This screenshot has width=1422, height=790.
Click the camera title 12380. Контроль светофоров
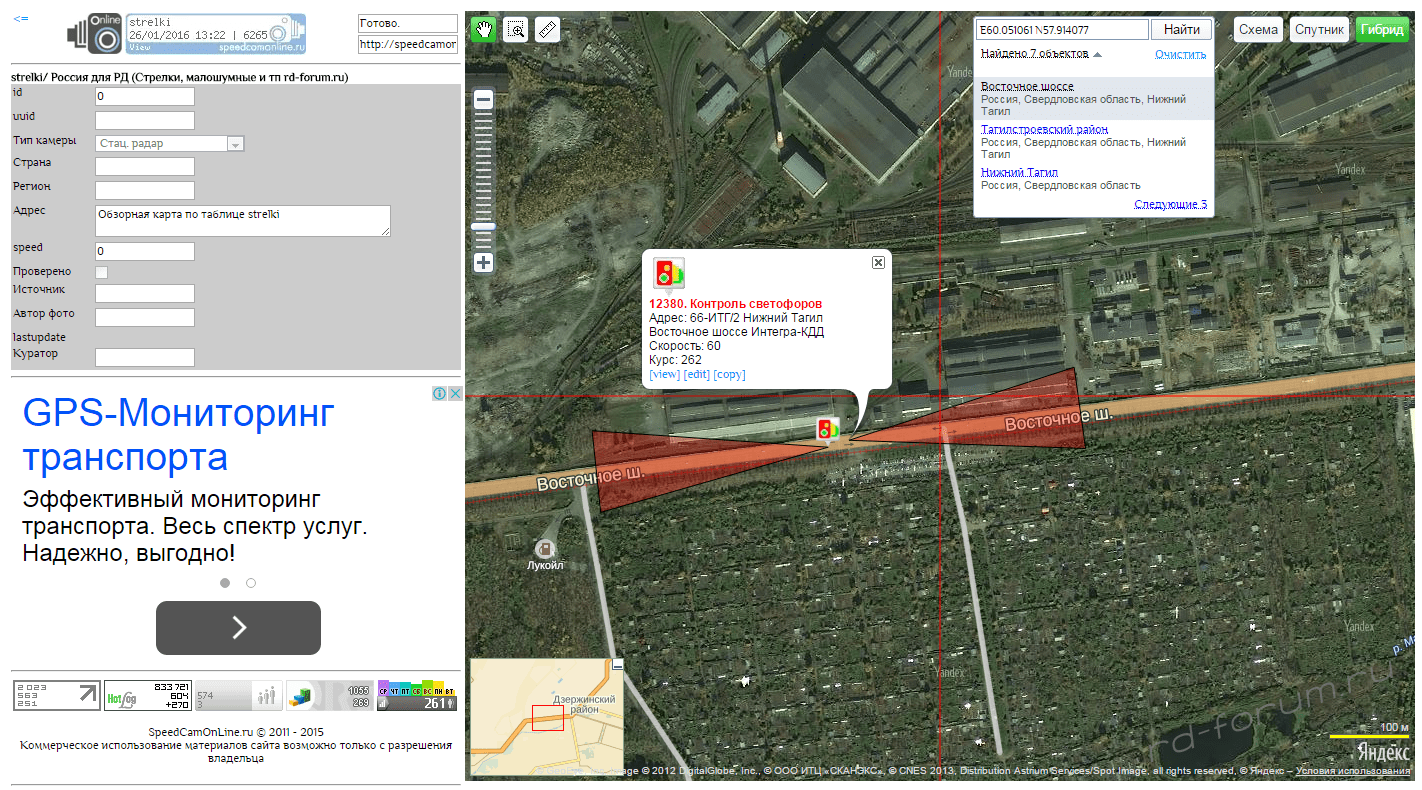[x=735, y=303]
